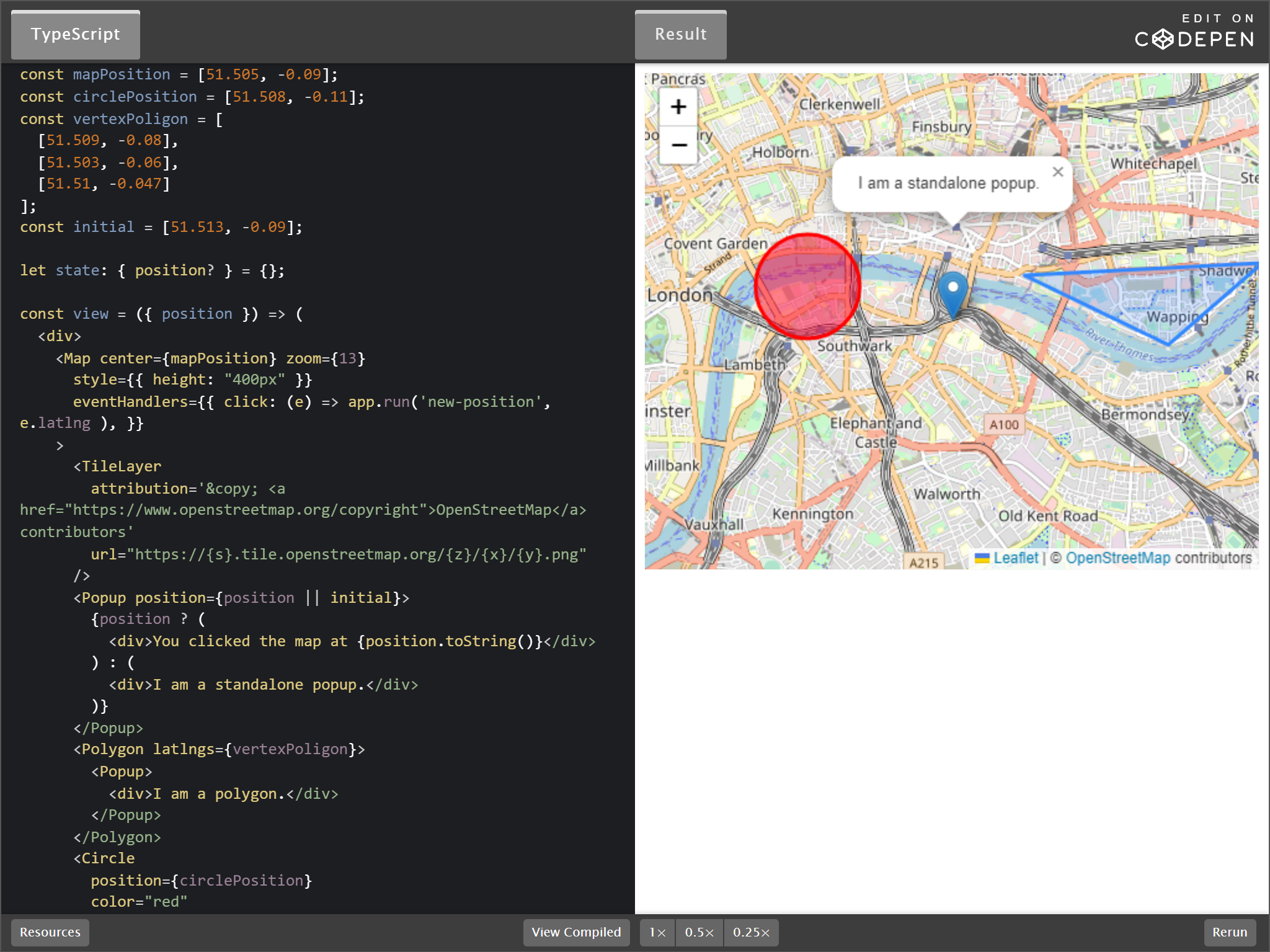This screenshot has width=1270, height=952.
Task: Click the Southwark label on the map
Action: tap(854, 346)
